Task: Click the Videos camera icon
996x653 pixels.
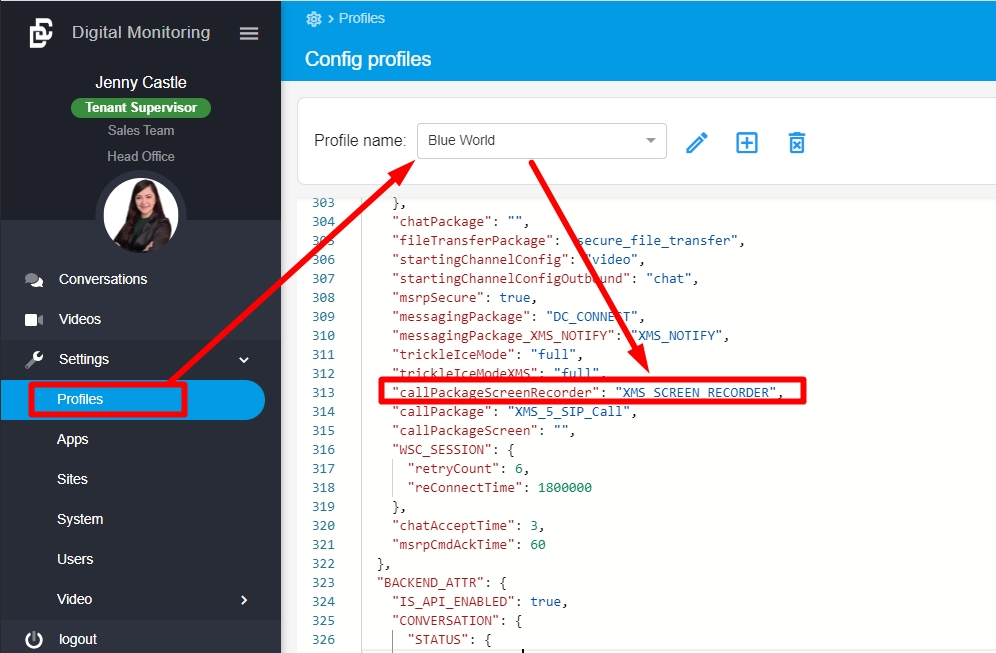Action: (x=34, y=320)
